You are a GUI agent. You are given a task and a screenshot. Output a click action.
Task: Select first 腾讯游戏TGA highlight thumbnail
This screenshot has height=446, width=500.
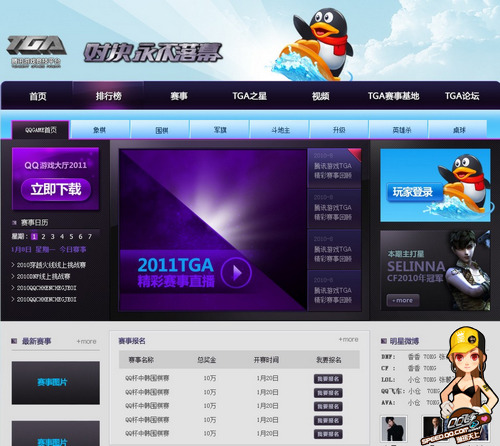coord(334,168)
